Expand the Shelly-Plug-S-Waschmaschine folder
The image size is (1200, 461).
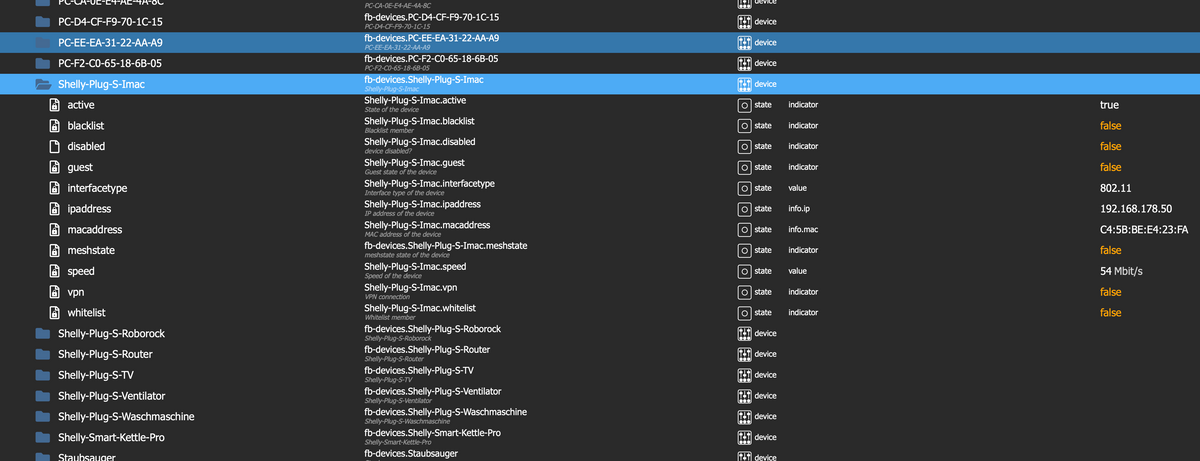[x=42, y=417]
